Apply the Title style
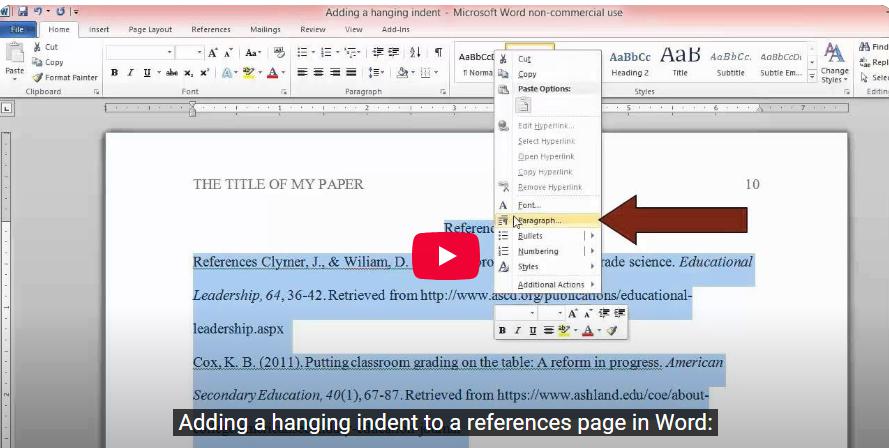 (x=680, y=63)
